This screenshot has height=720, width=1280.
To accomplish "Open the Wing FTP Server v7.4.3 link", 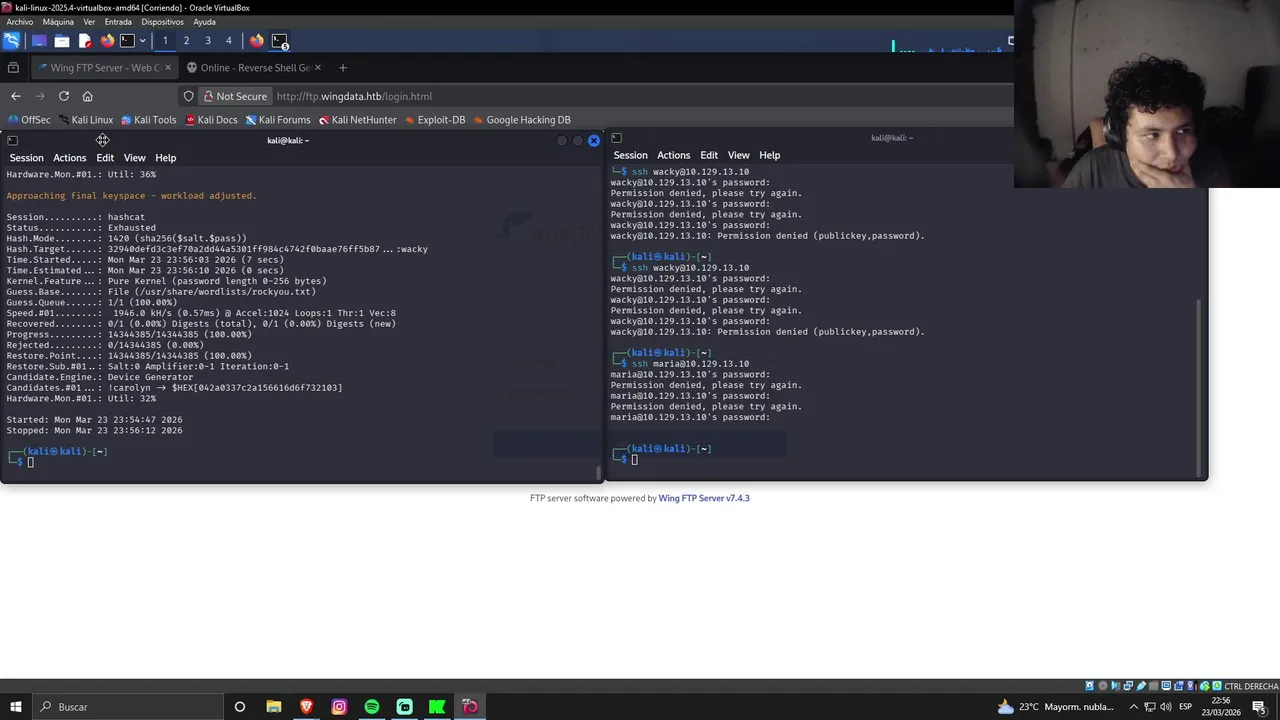I will pos(704,498).
